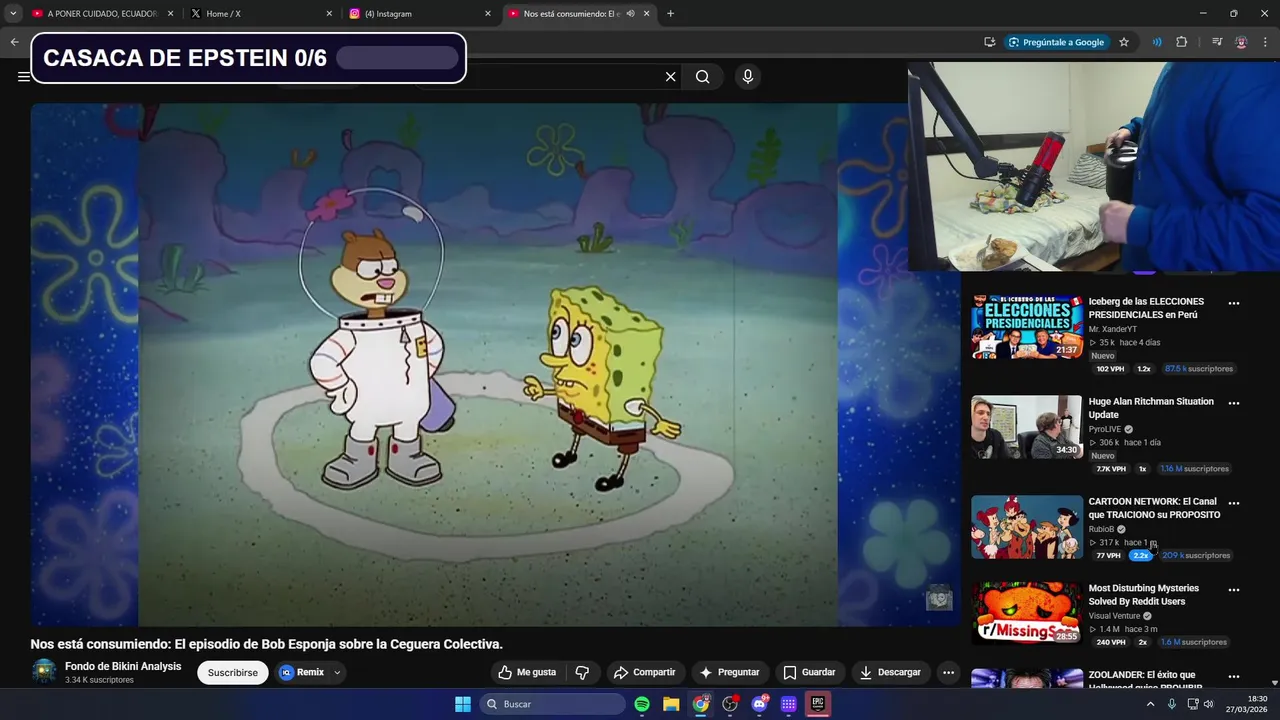Open options menu for CARTOON NETWORK video
Viewport: 1280px width, 720px height.
(1234, 503)
